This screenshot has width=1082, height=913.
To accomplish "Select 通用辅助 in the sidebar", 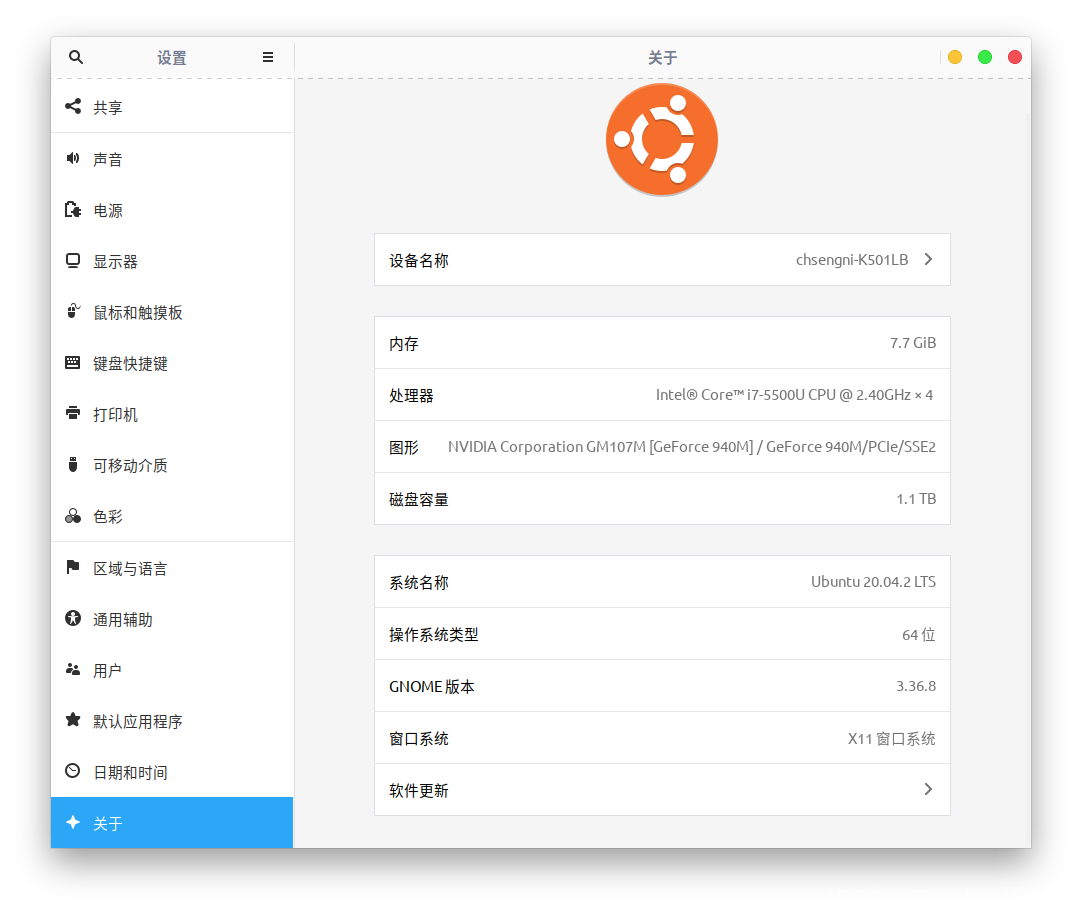I will [173, 619].
